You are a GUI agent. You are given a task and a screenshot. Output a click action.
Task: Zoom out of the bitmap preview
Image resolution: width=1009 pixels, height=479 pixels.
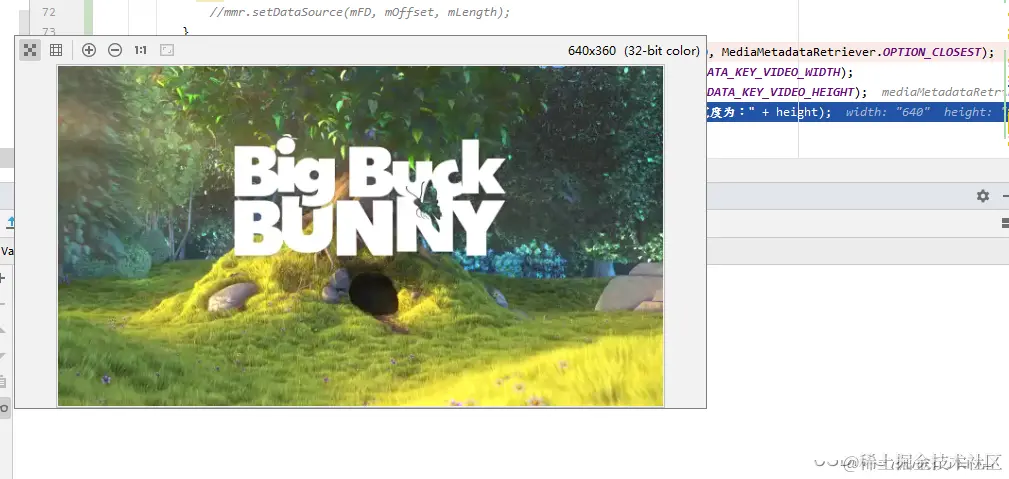115,50
